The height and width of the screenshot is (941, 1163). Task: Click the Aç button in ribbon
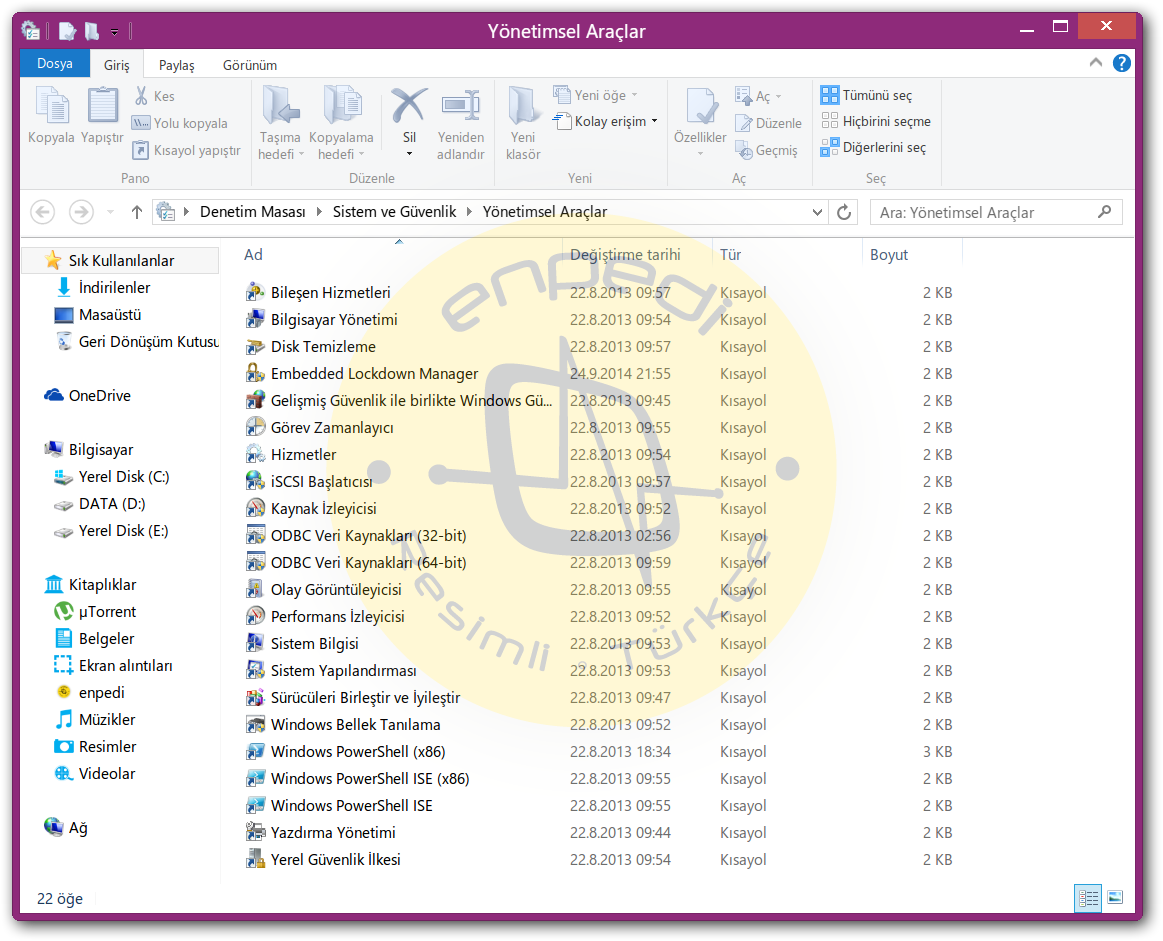click(758, 96)
